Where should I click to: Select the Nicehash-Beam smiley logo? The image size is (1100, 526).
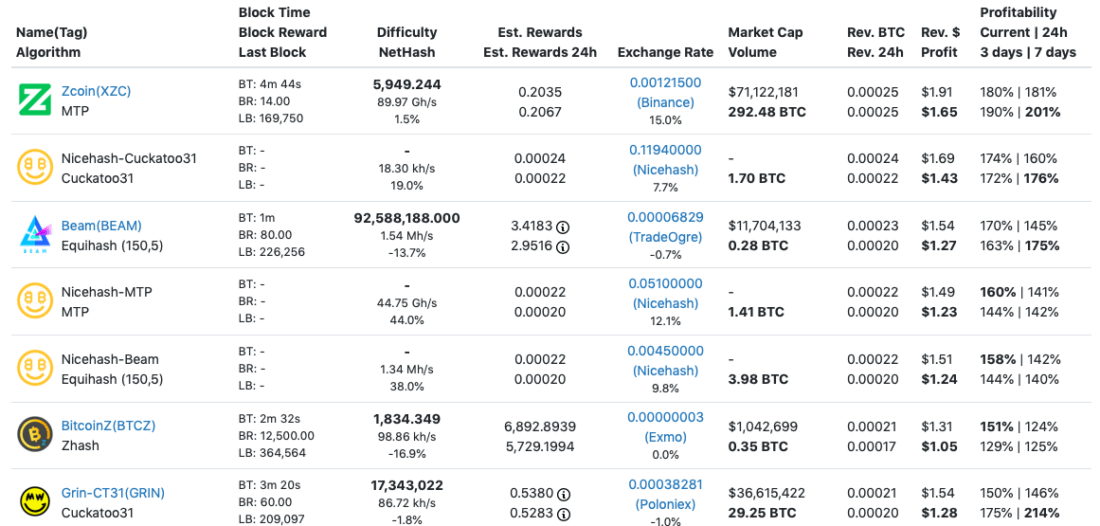[x=35, y=369]
